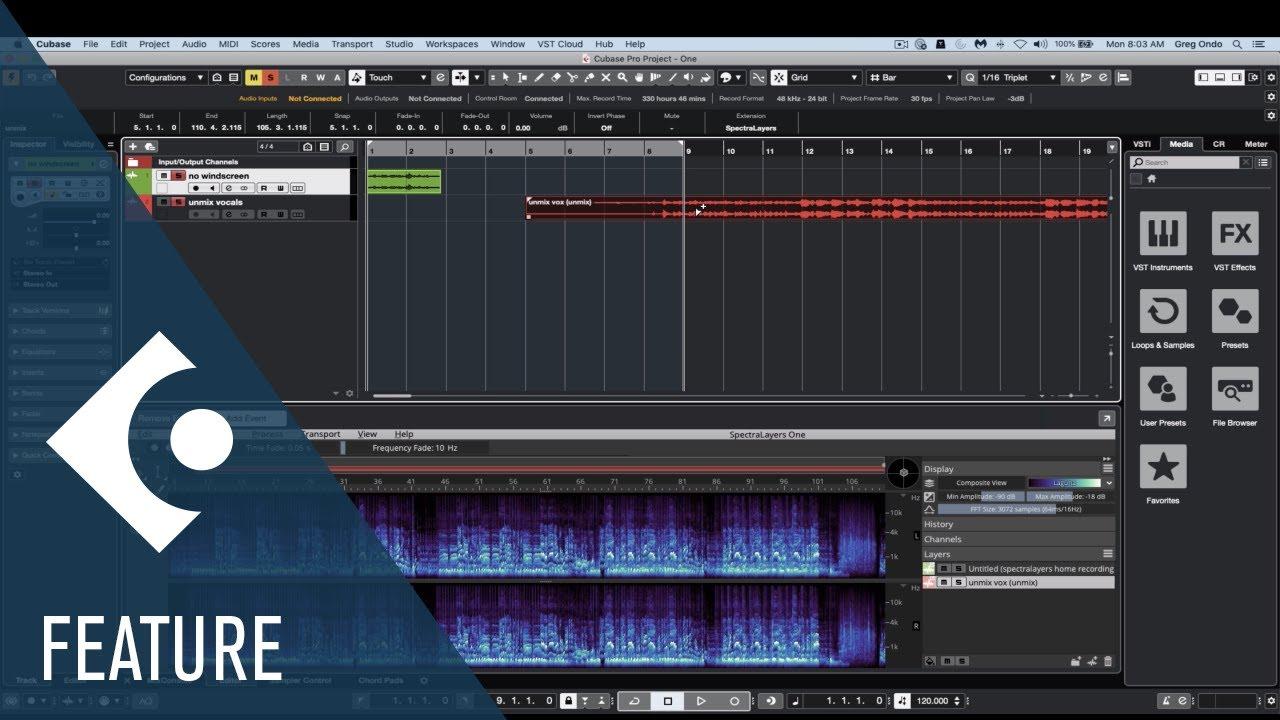Open Bar grid type dropdown
The image size is (1280, 720).
(912, 77)
